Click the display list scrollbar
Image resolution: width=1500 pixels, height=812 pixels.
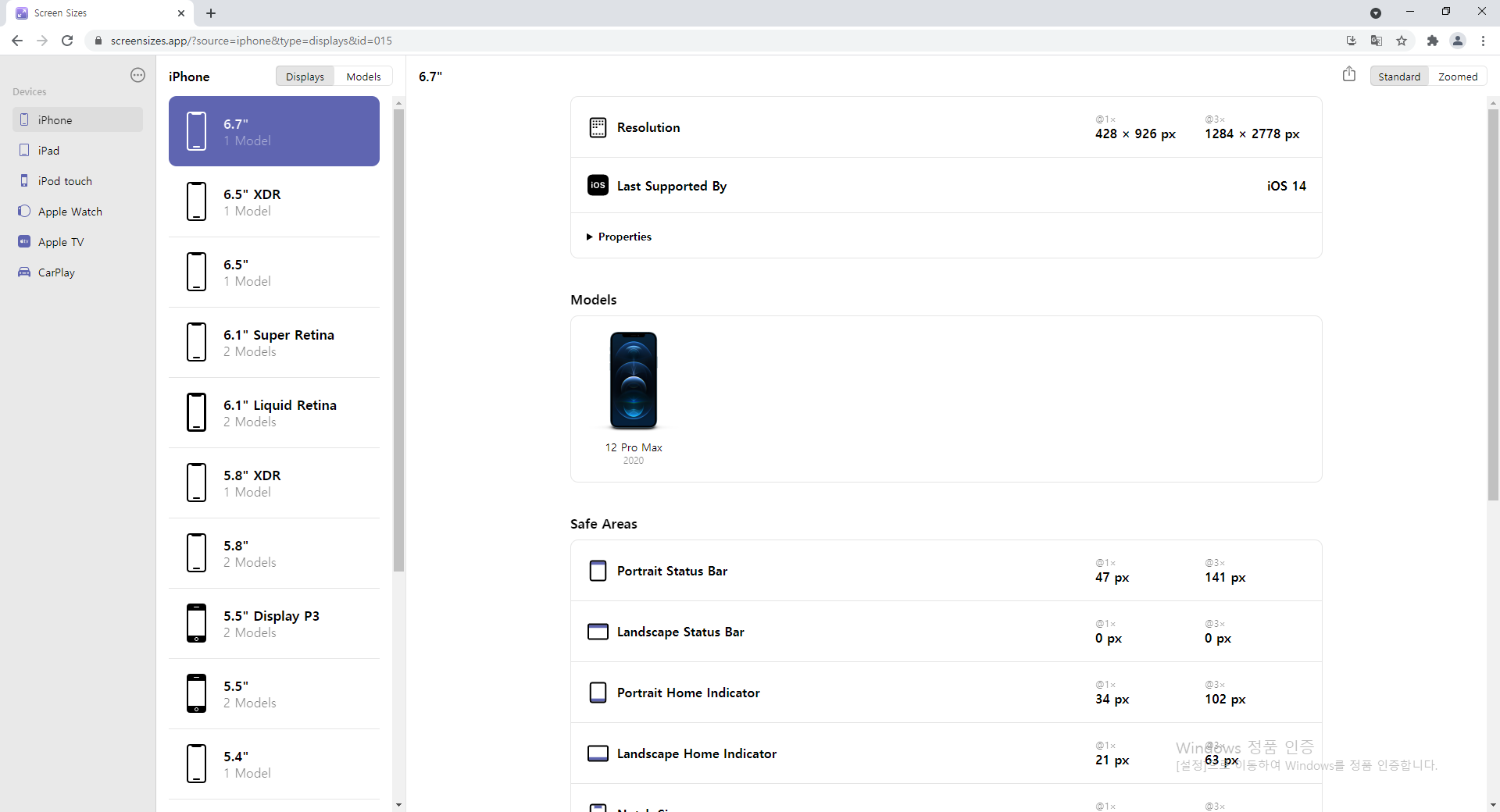(398, 340)
